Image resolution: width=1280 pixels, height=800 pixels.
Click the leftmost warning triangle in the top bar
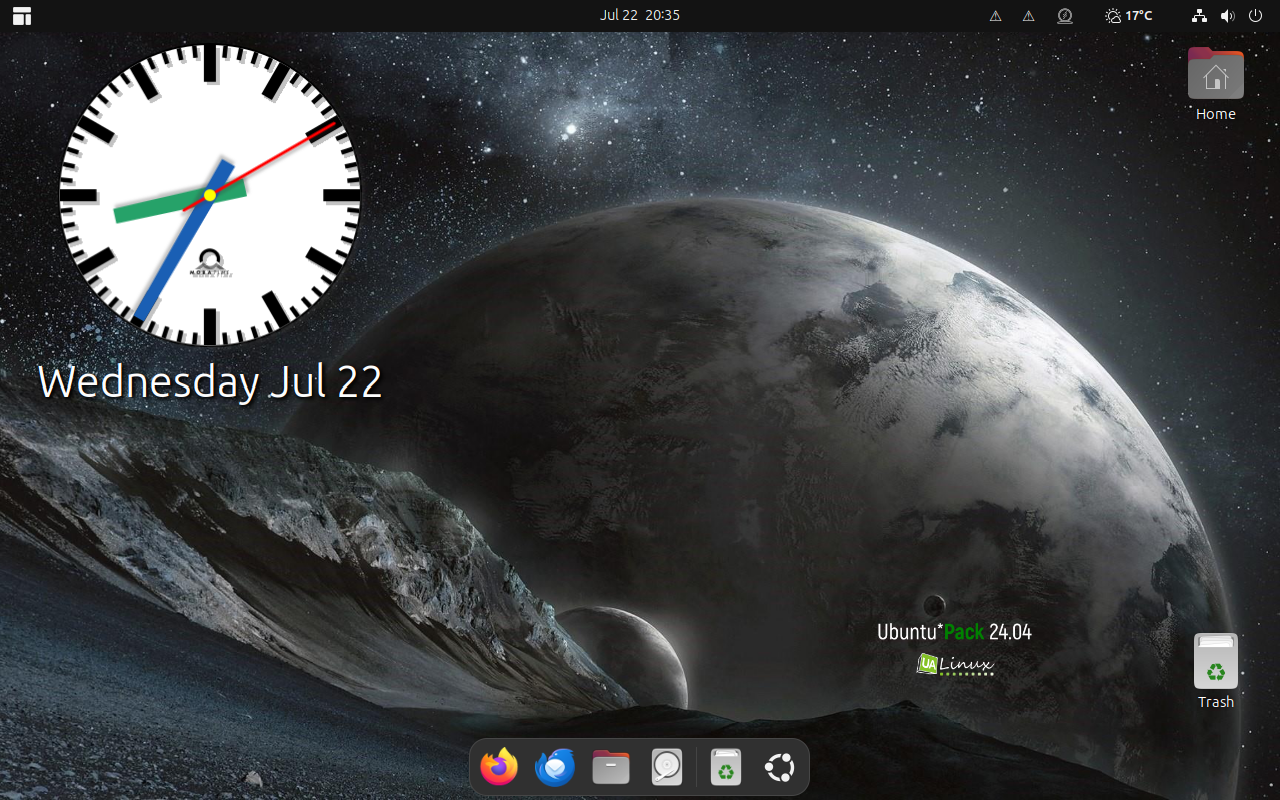click(995, 15)
